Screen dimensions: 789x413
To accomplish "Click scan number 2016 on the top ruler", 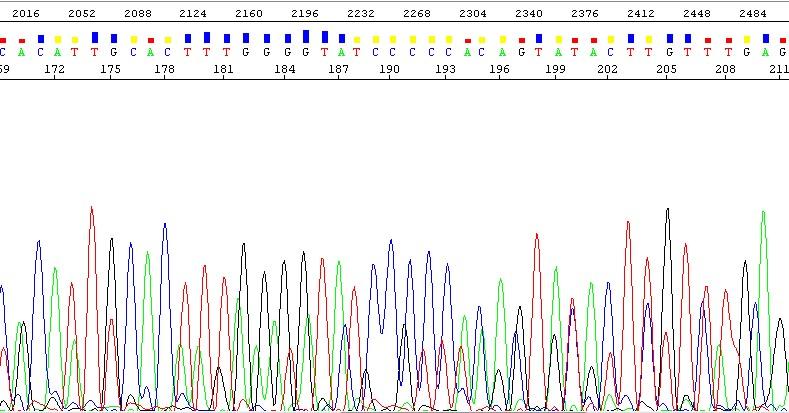I will point(26,13).
